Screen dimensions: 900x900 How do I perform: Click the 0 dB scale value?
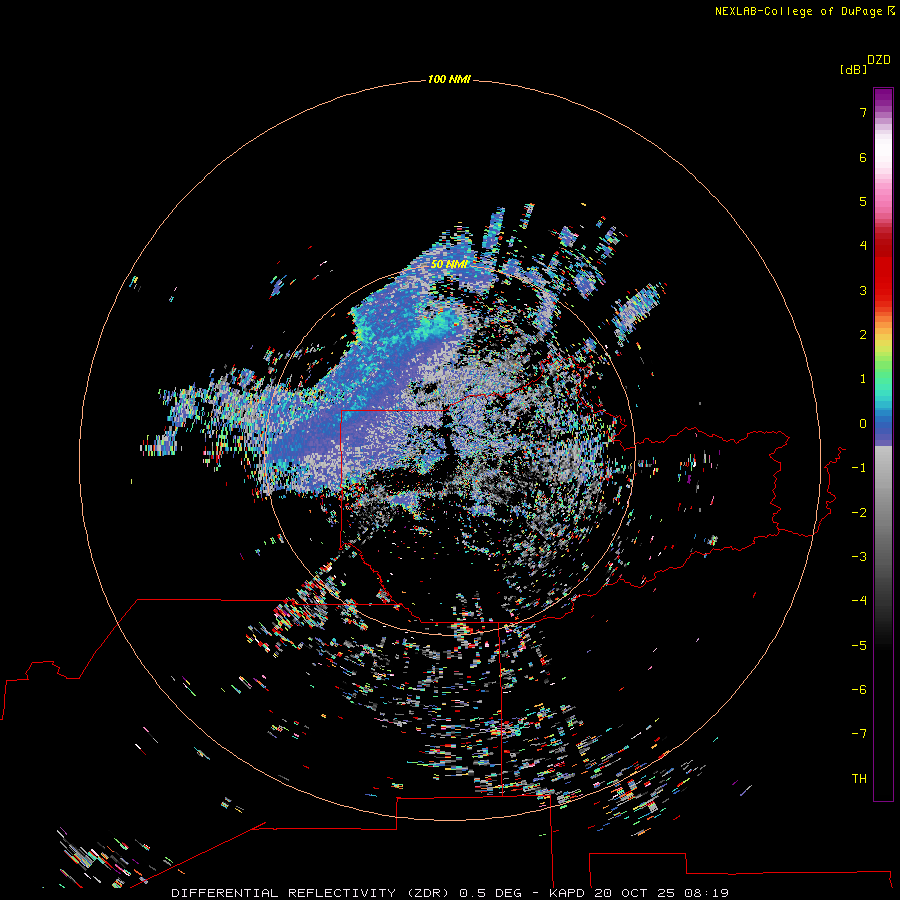[863, 424]
